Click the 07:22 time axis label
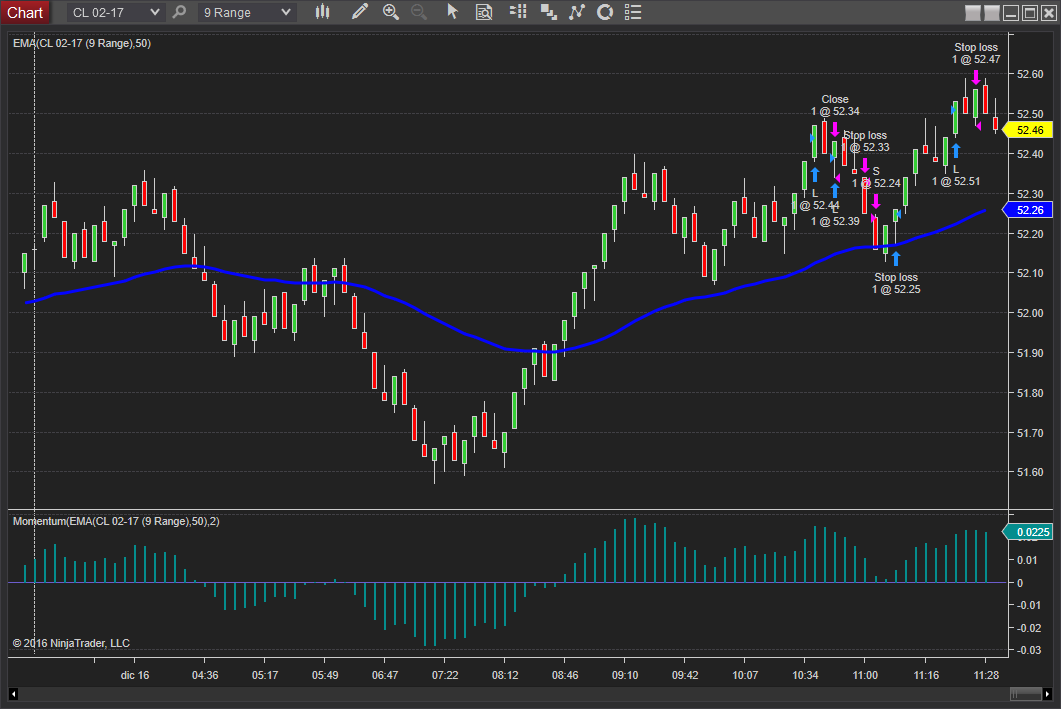 [445, 675]
